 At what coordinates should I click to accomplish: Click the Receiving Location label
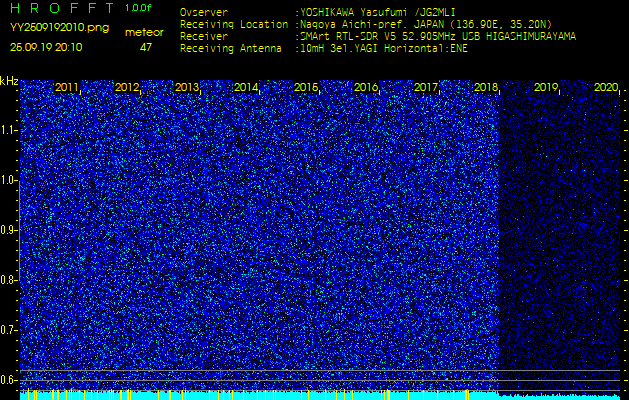point(234,24)
